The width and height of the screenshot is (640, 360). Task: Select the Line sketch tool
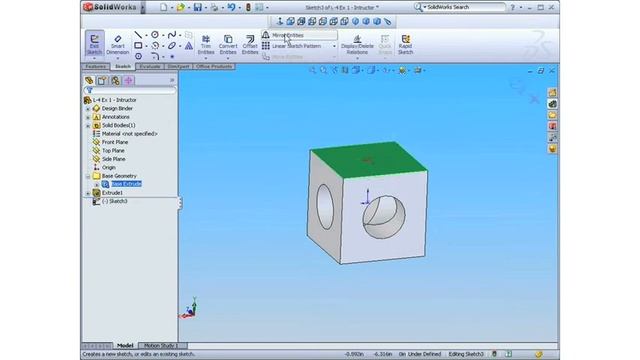138,35
